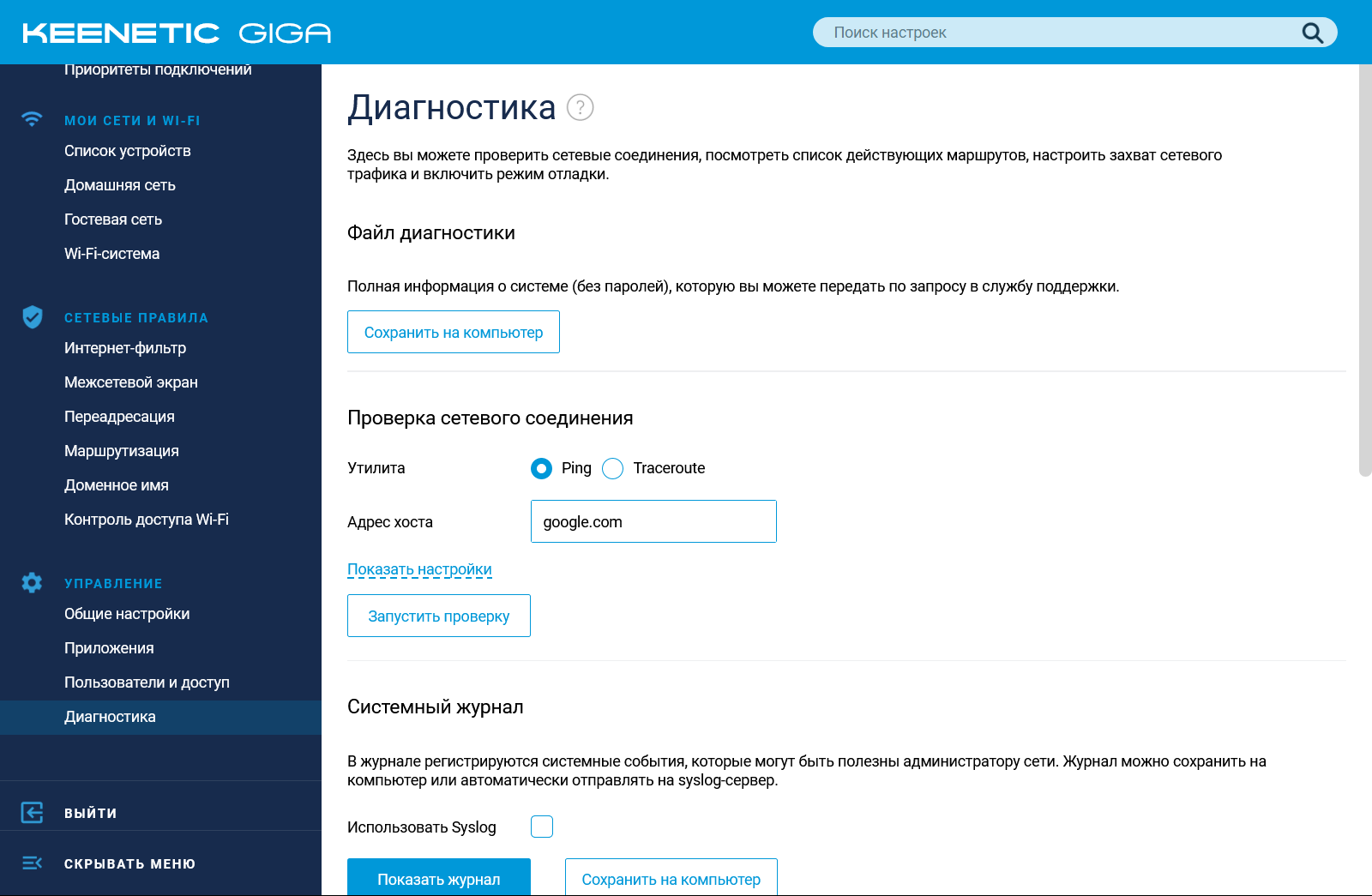
Task: Click the search magnifier icon
Action: point(1312,33)
